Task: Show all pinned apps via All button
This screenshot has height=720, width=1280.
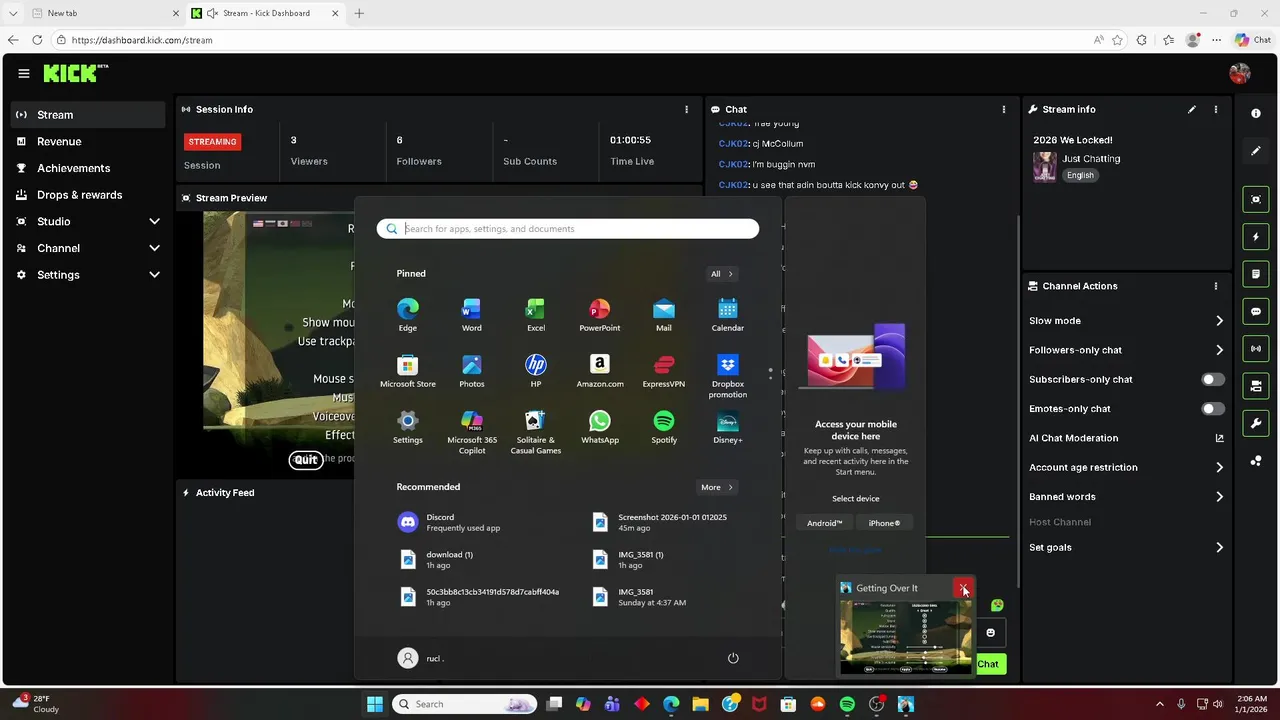Action: pyautogui.click(x=722, y=274)
